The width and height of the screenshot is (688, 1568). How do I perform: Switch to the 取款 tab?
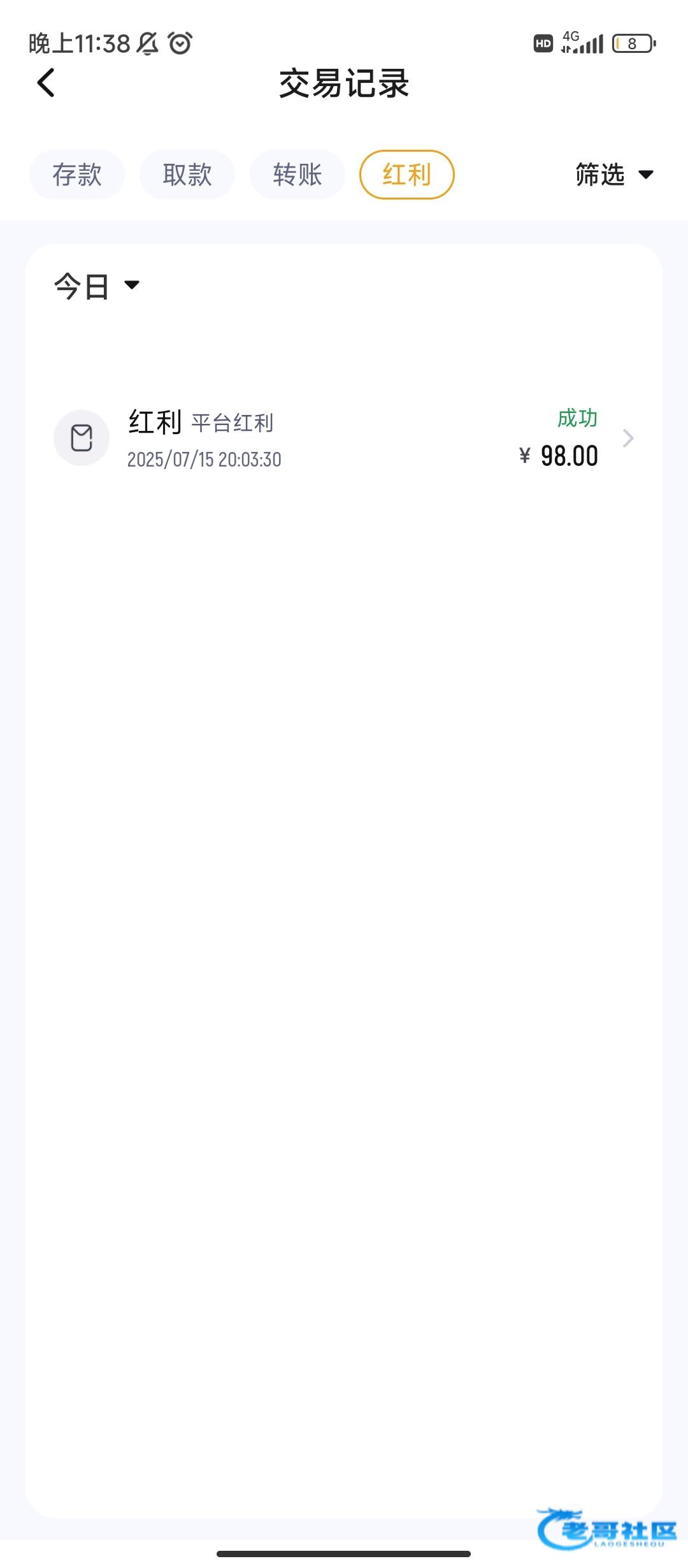[x=187, y=175]
